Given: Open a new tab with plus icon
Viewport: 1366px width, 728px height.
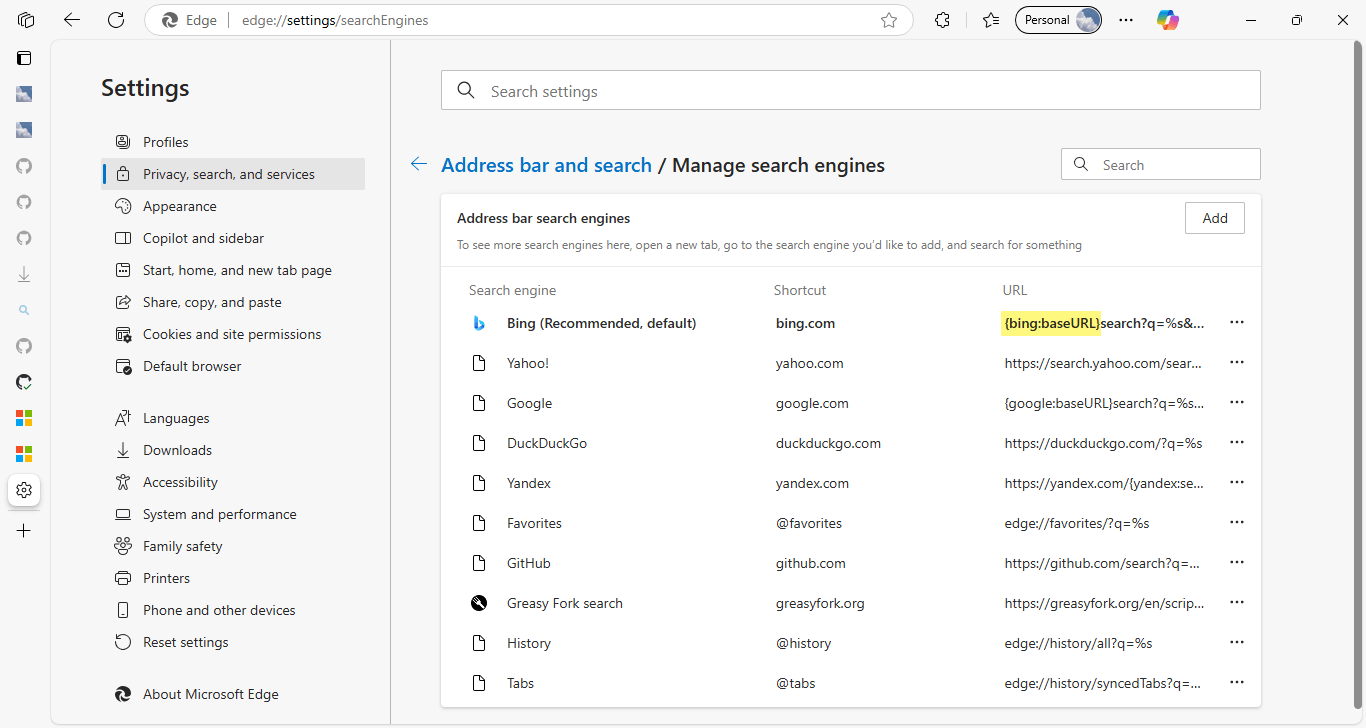Looking at the screenshot, I should (x=24, y=530).
